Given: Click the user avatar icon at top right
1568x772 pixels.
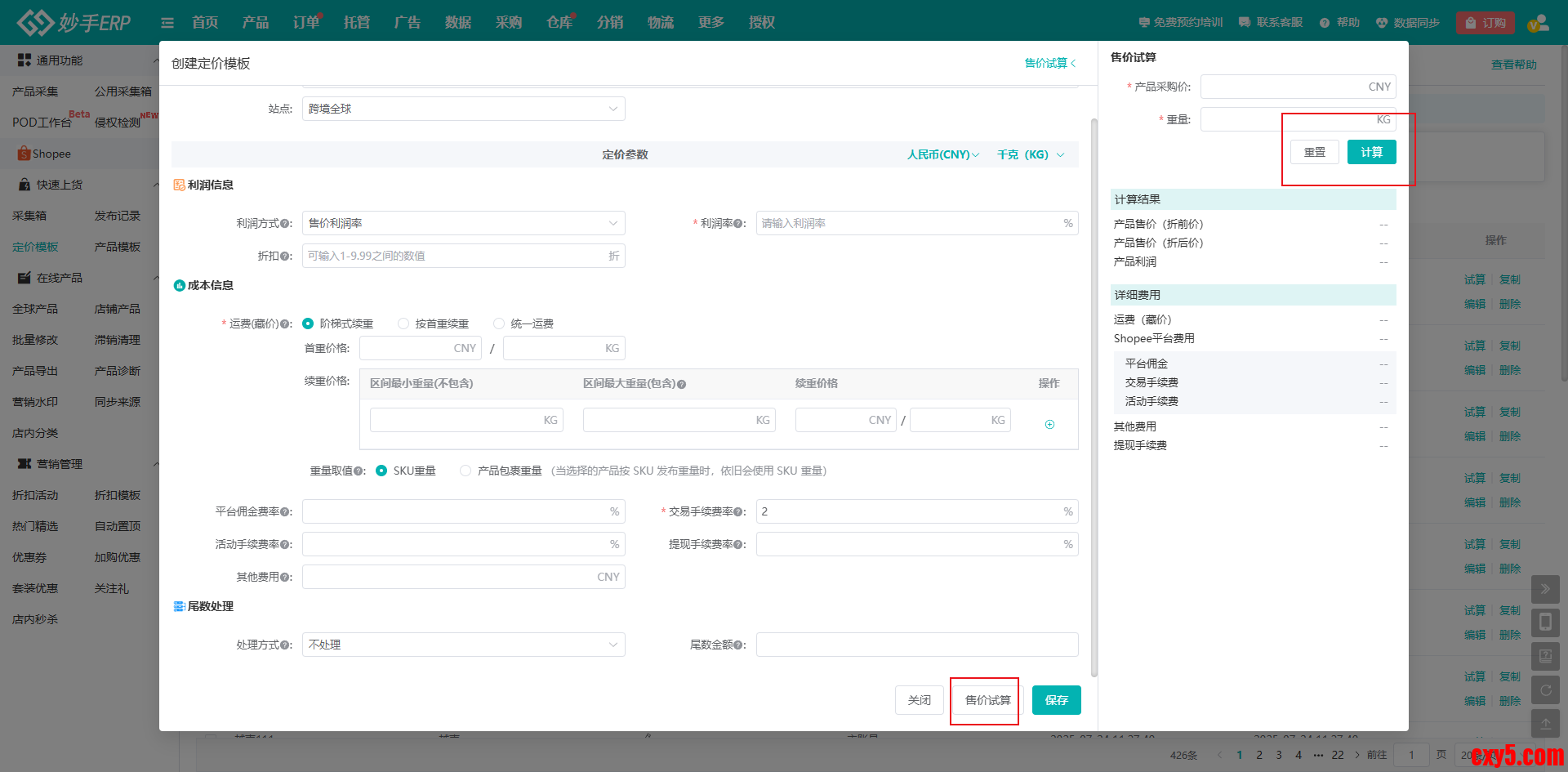Looking at the screenshot, I should [1538, 23].
